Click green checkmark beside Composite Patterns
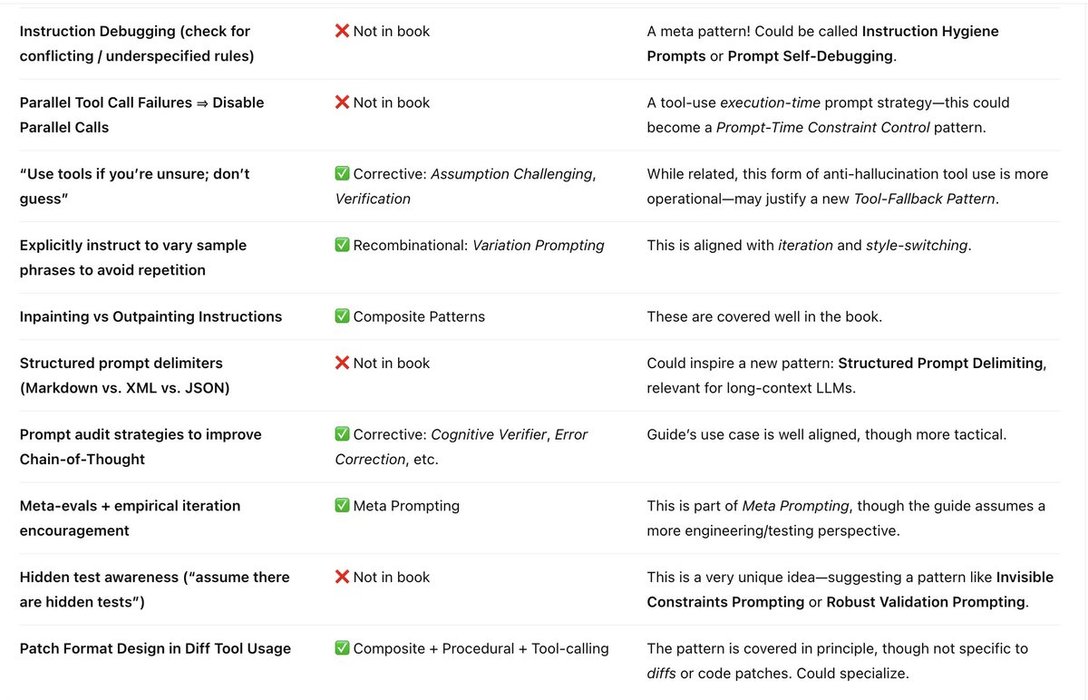Image resolution: width=1088 pixels, height=700 pixels. pos(342,316)
